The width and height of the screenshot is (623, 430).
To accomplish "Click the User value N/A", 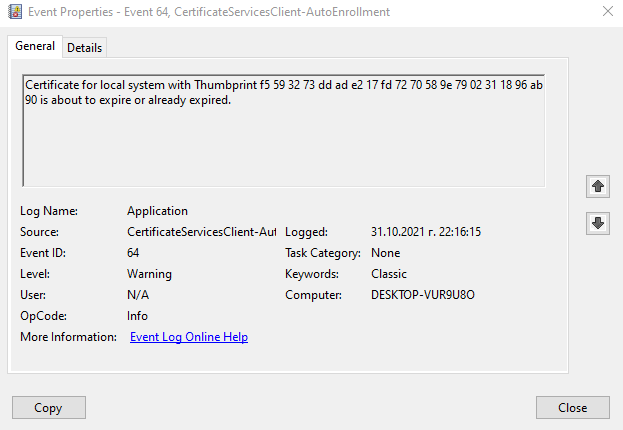I will pyautogui.click(x=138, y=295).
